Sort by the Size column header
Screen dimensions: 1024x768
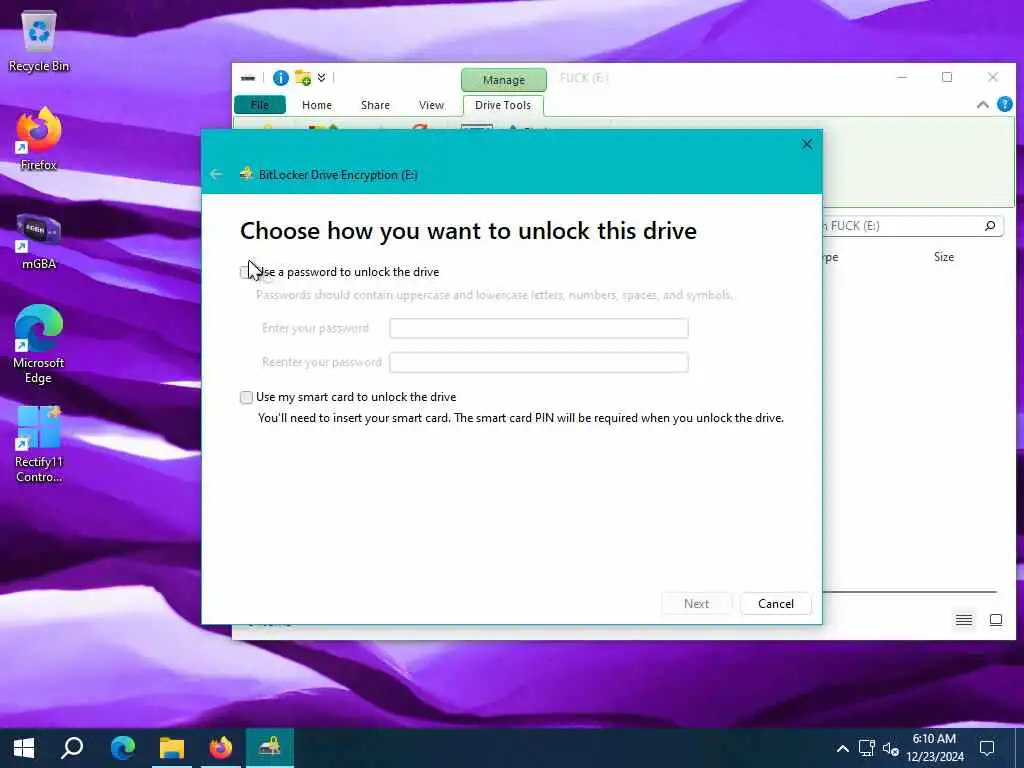[x=944, y=257]
